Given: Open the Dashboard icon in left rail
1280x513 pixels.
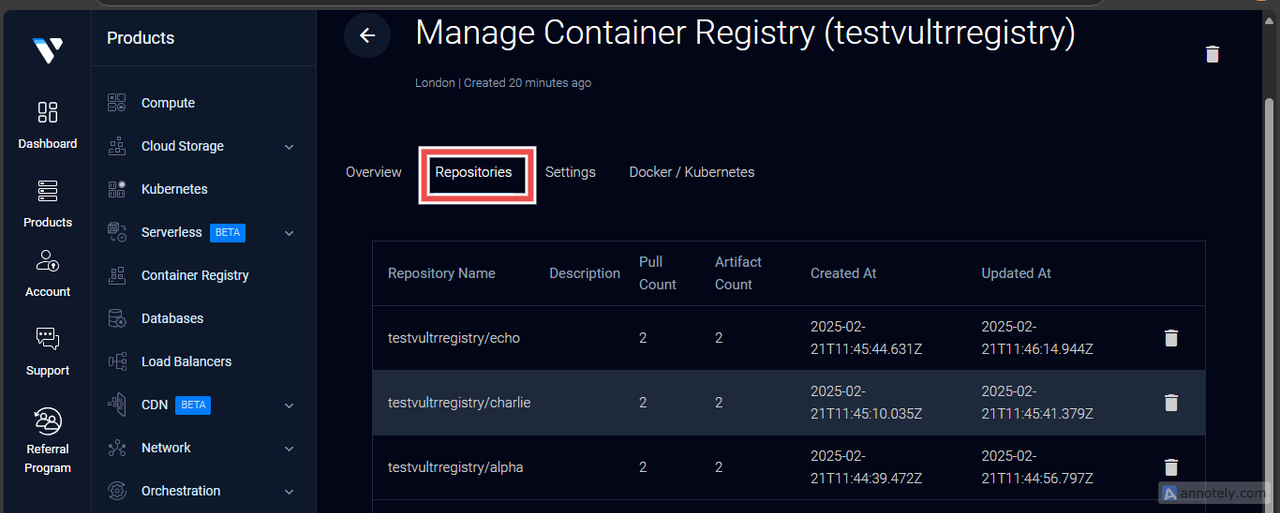Looking at the screenshot, I should point(47,112).
